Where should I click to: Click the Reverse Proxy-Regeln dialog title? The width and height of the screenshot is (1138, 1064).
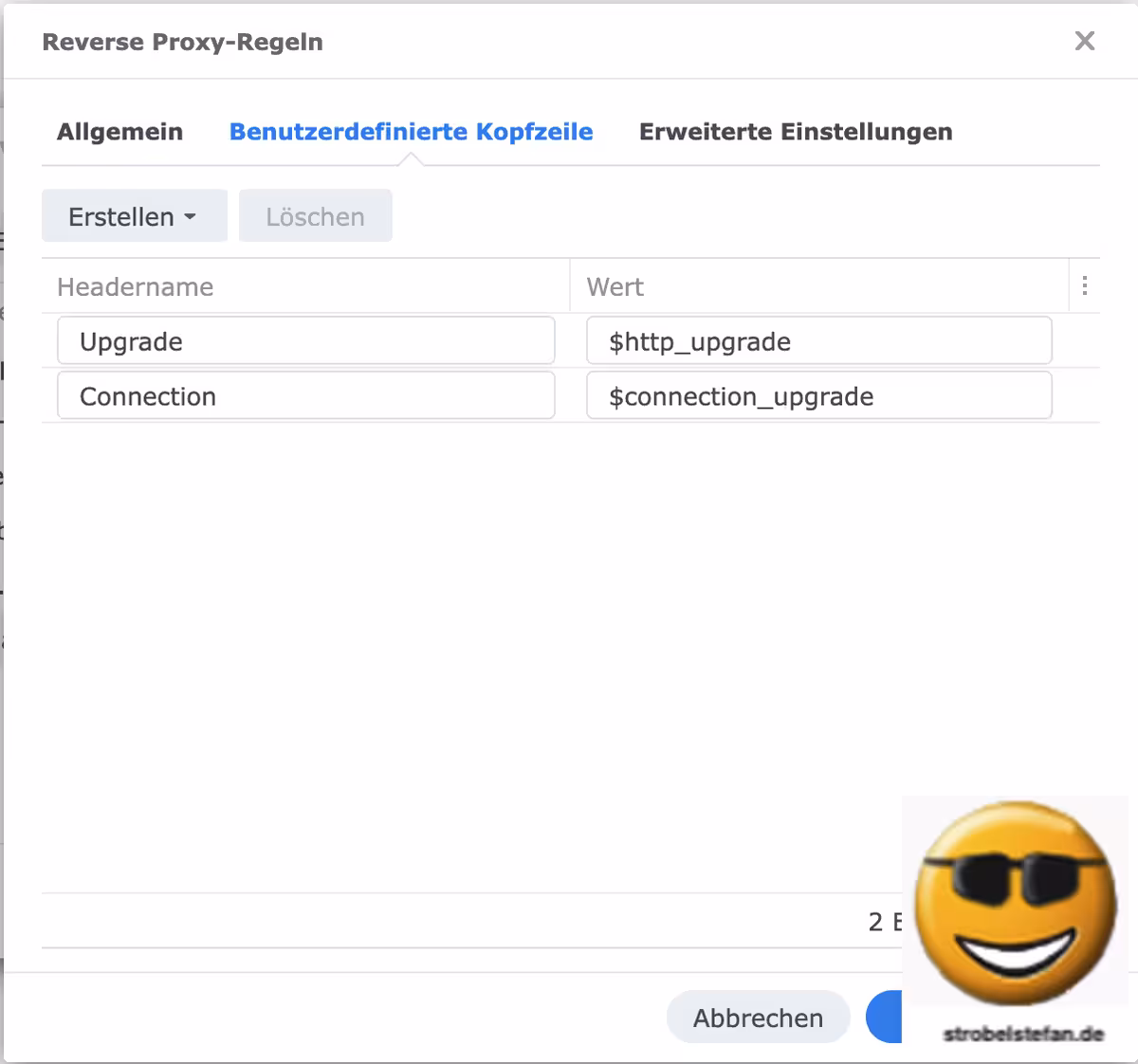click(x=182, y=42)
